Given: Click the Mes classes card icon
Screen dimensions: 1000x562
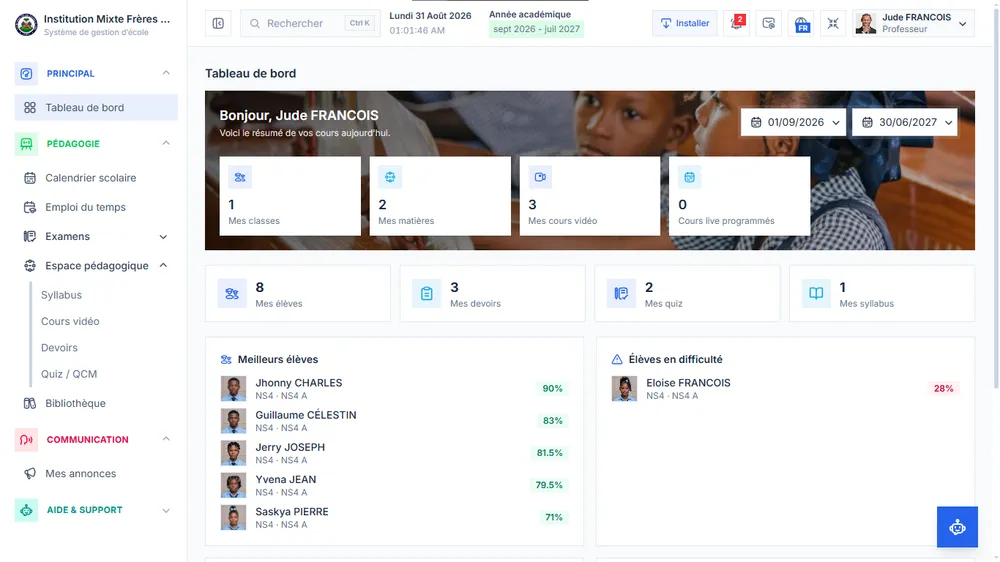Looking at the screenshot, I should pyautogui.click(x=240, y=177).
